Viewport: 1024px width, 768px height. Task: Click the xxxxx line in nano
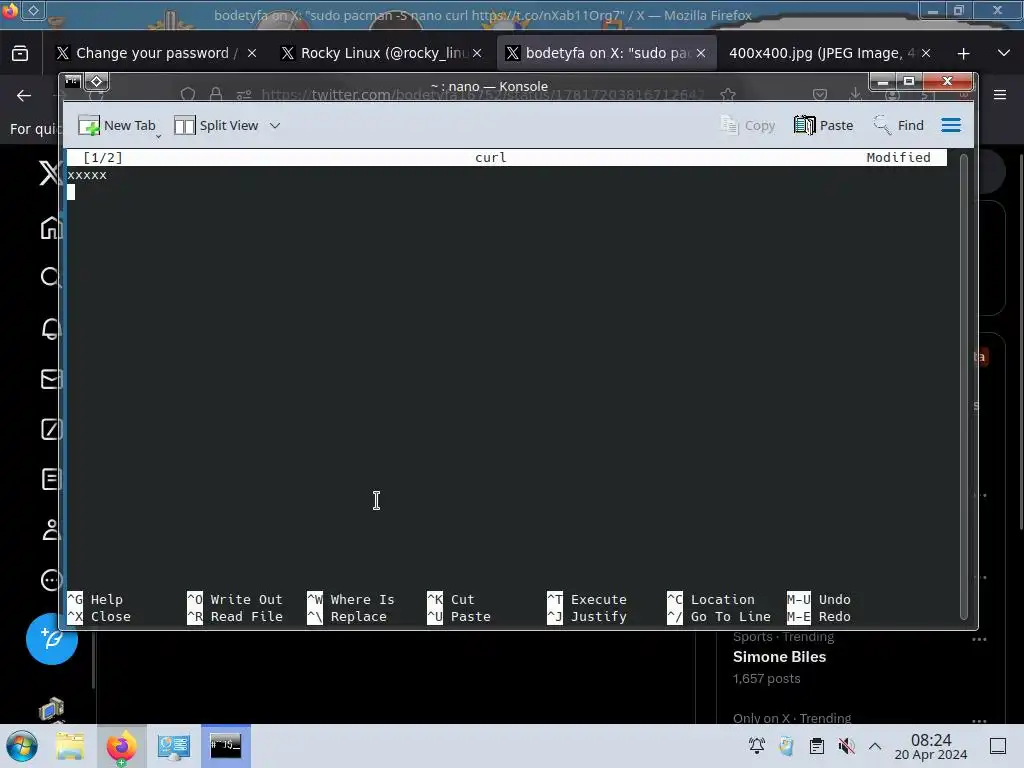pos(87,175)
